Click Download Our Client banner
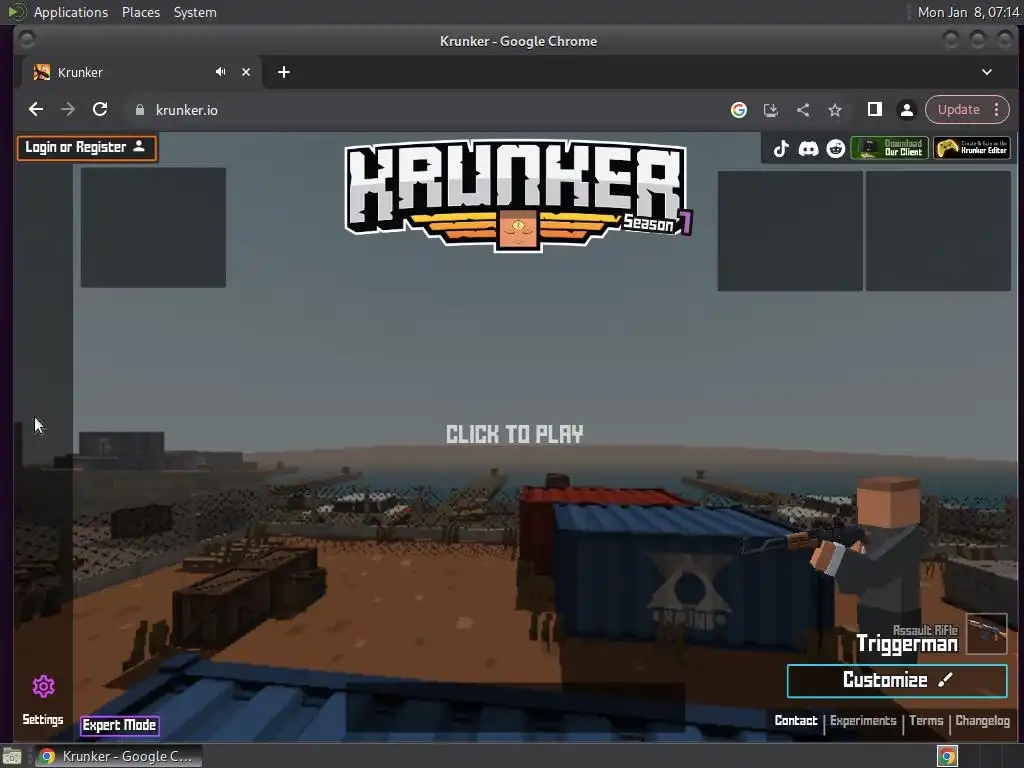Viewport: 1024px width, 768px height. tap(889, 148)
